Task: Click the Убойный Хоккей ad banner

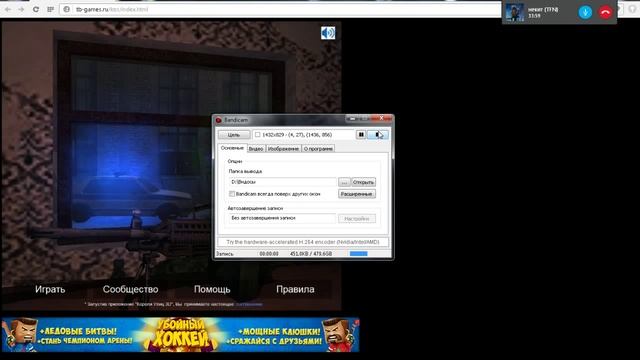Action: [x=180, y=335]
